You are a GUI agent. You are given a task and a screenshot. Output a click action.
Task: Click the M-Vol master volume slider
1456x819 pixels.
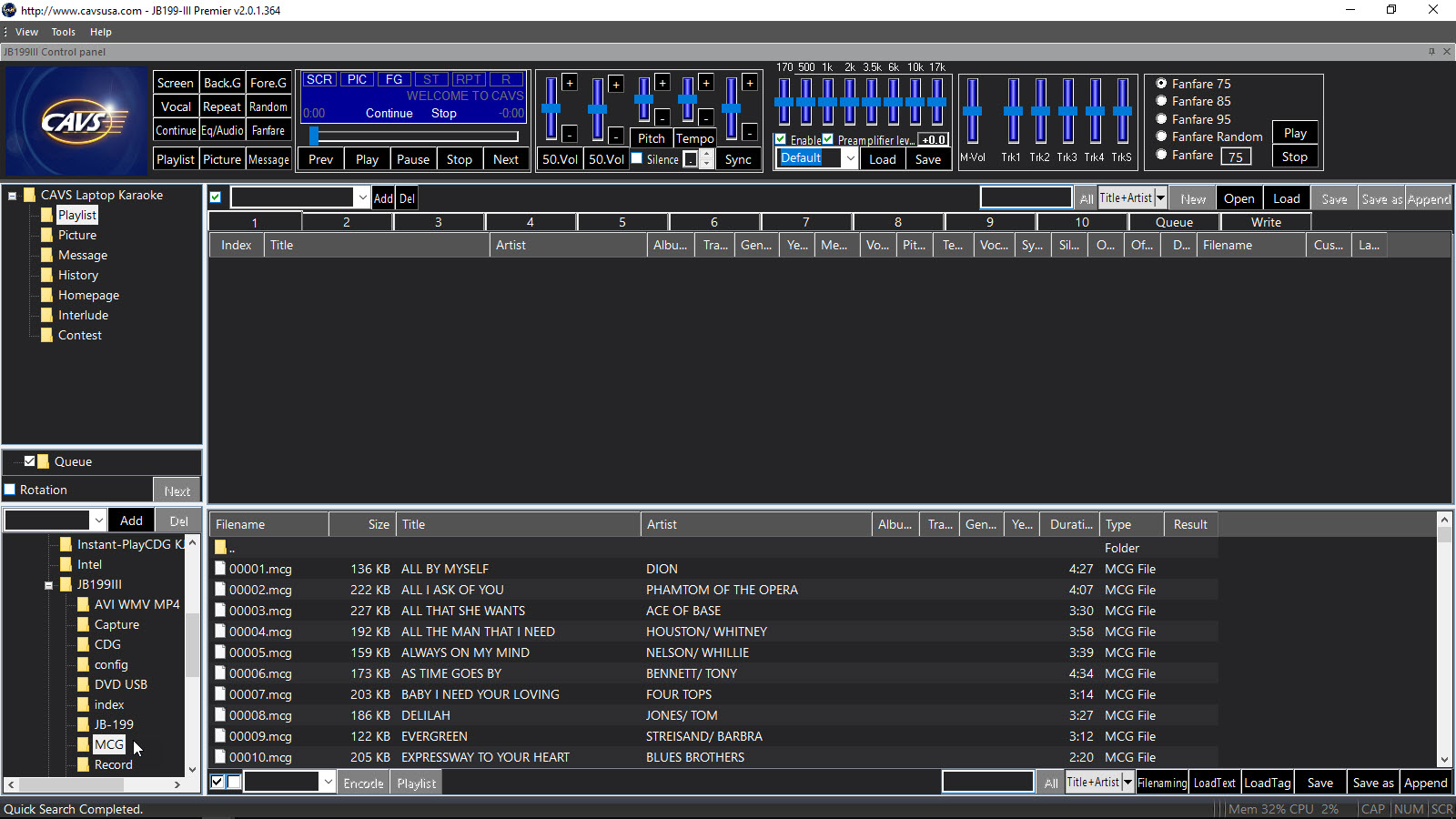(x=973, y=110)
